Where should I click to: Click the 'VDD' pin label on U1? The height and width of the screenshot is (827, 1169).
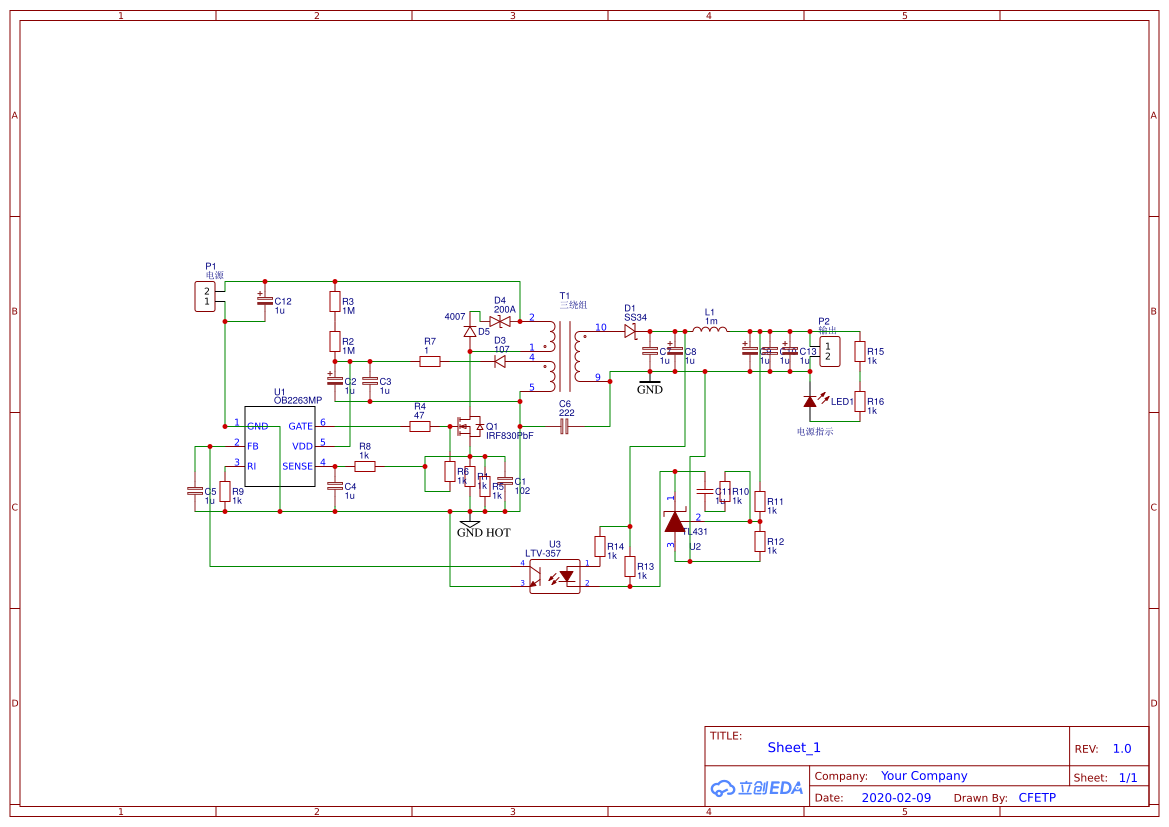coord(302,447)
